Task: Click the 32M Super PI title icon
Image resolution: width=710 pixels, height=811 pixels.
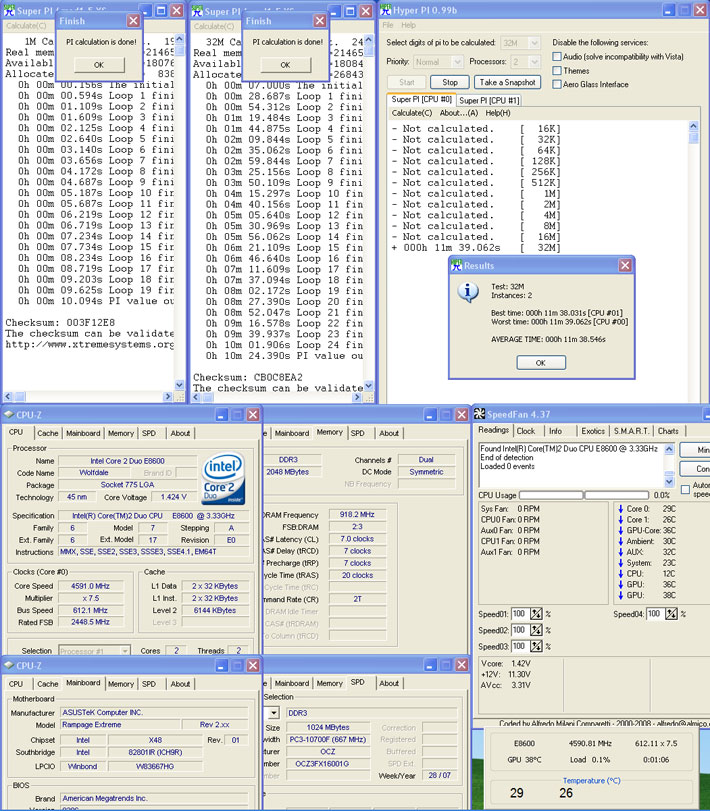Action: 197,11
